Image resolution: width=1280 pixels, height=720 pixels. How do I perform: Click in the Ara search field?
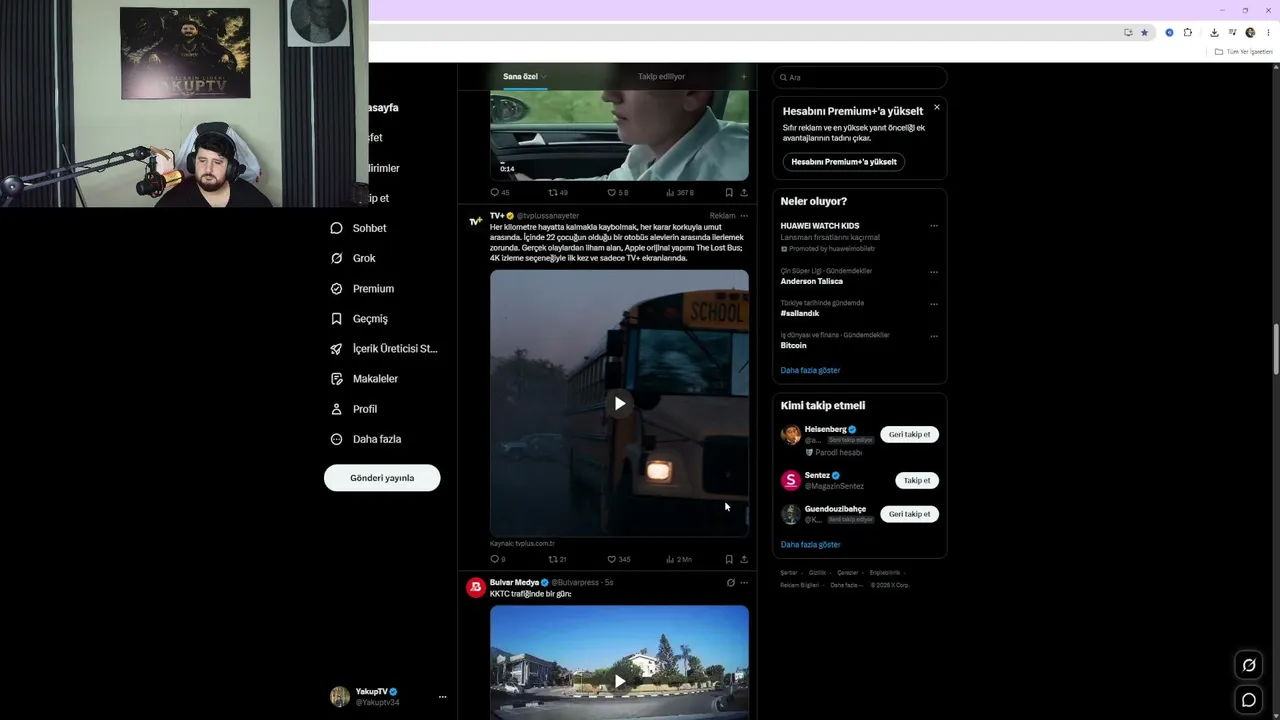[860, 77]
